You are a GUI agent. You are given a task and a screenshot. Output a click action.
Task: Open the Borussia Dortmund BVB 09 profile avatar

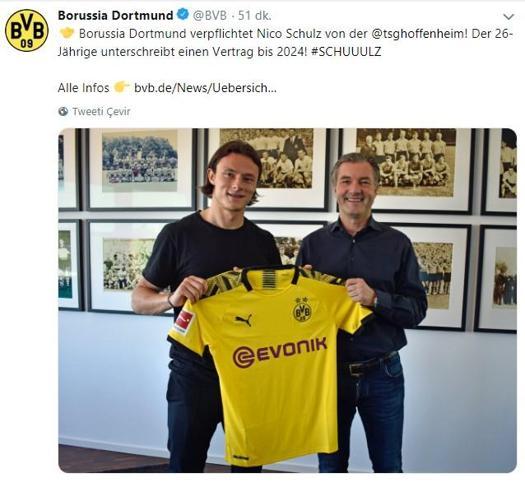pyautogui.click(x=27, y=30)
